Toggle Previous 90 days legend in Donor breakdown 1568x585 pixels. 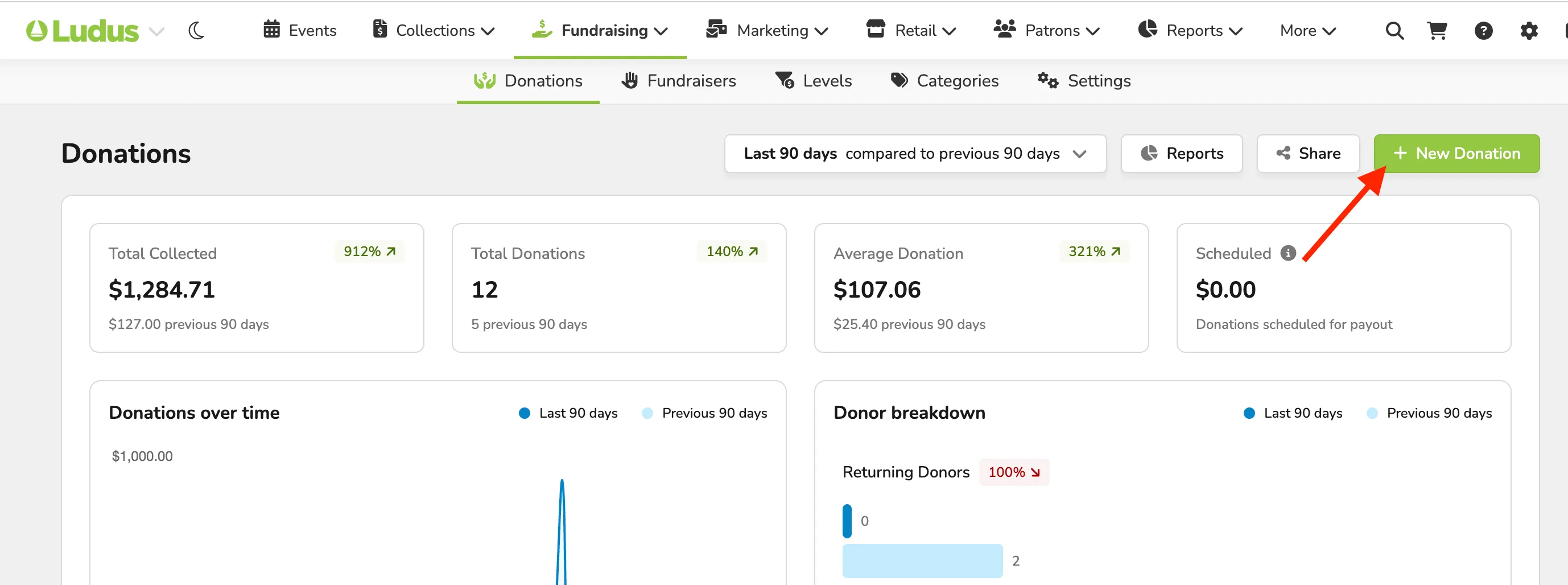[x=1429, y=413]
